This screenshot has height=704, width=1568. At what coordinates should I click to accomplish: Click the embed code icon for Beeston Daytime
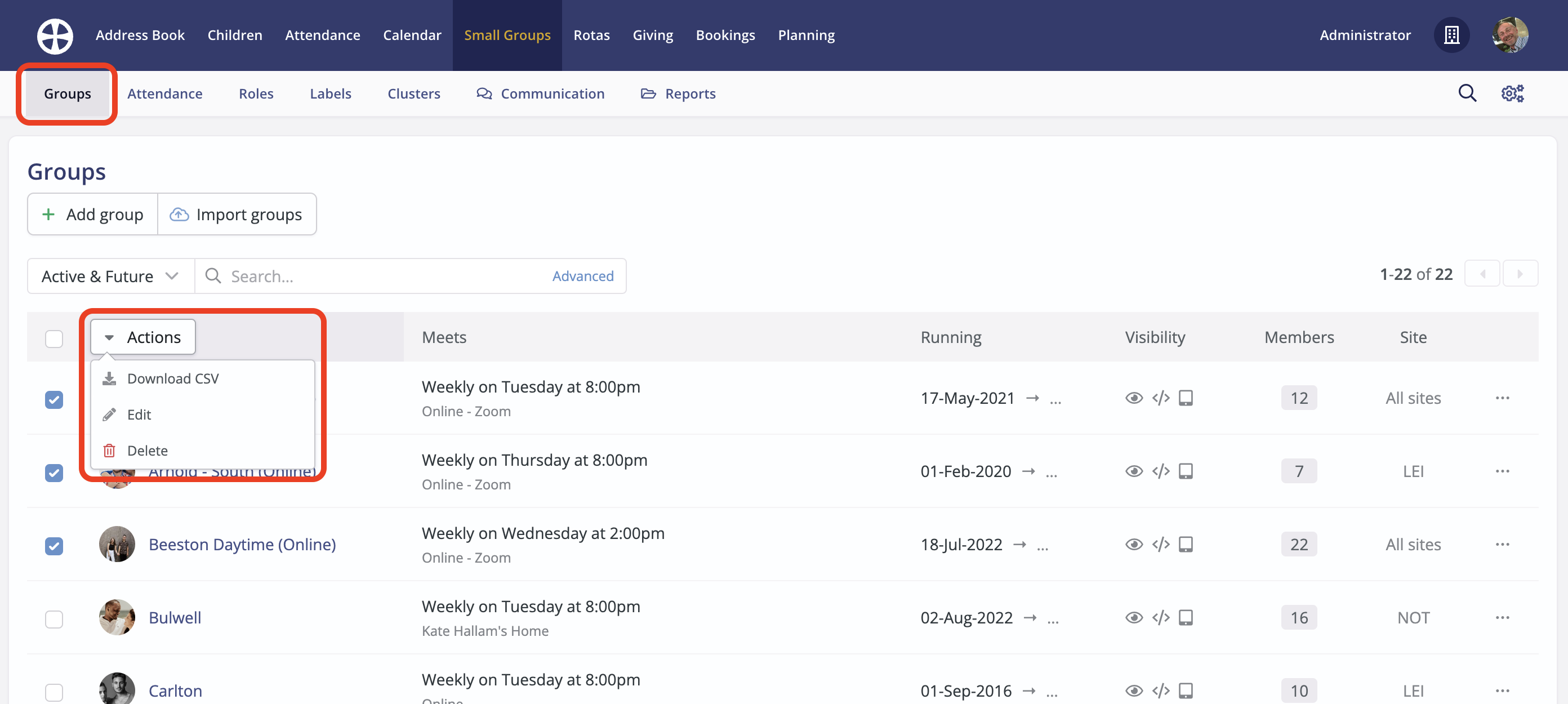1161,544
